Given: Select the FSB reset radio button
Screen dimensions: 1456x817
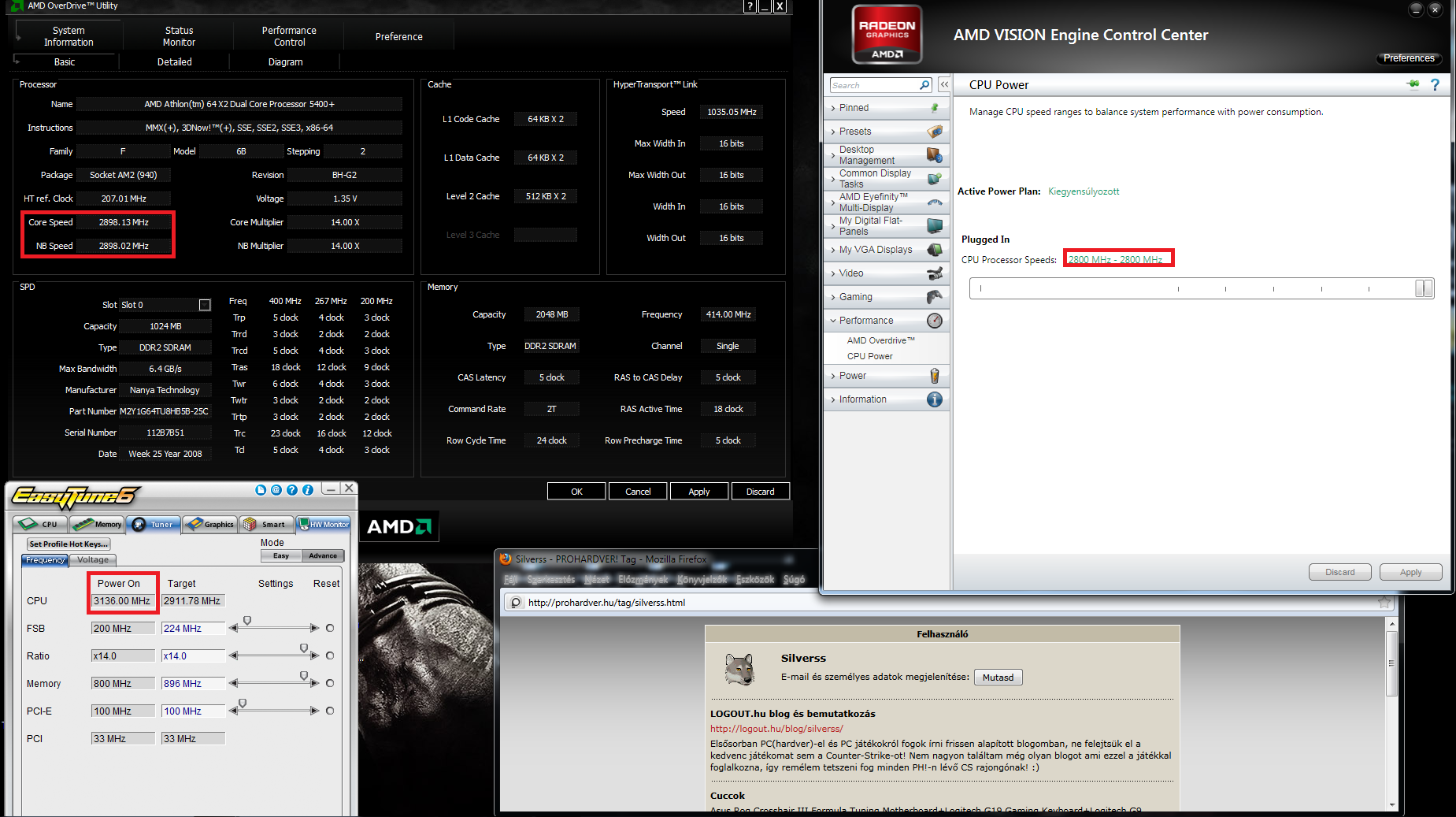Looking at the screenshot, I should (329, 628).
